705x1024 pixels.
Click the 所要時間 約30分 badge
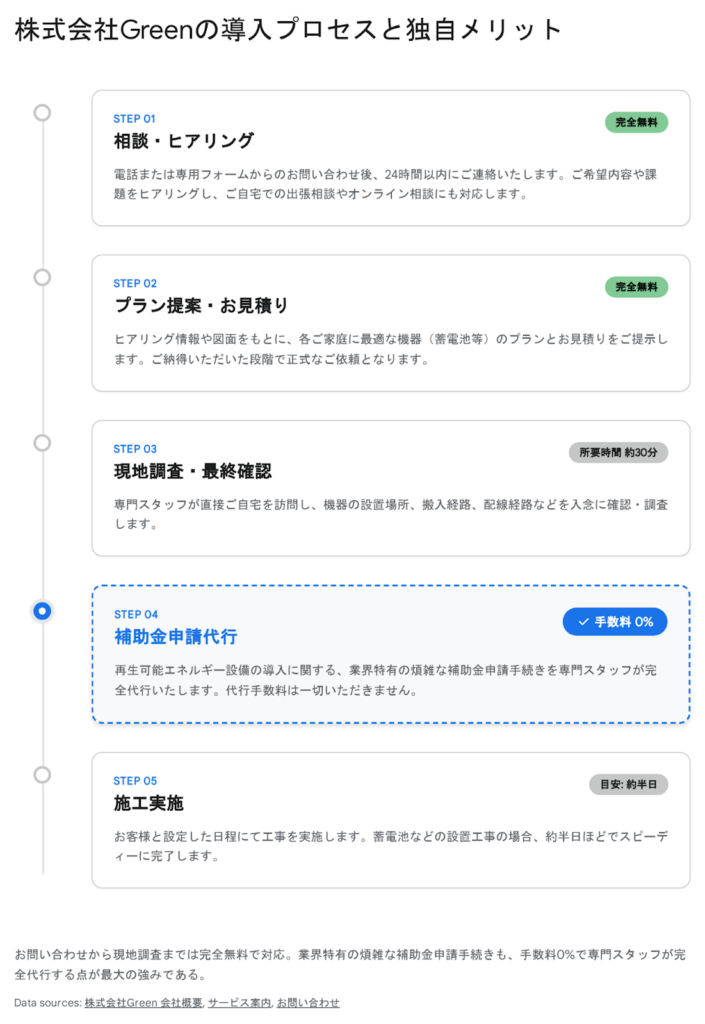click(x=618, y=452)
